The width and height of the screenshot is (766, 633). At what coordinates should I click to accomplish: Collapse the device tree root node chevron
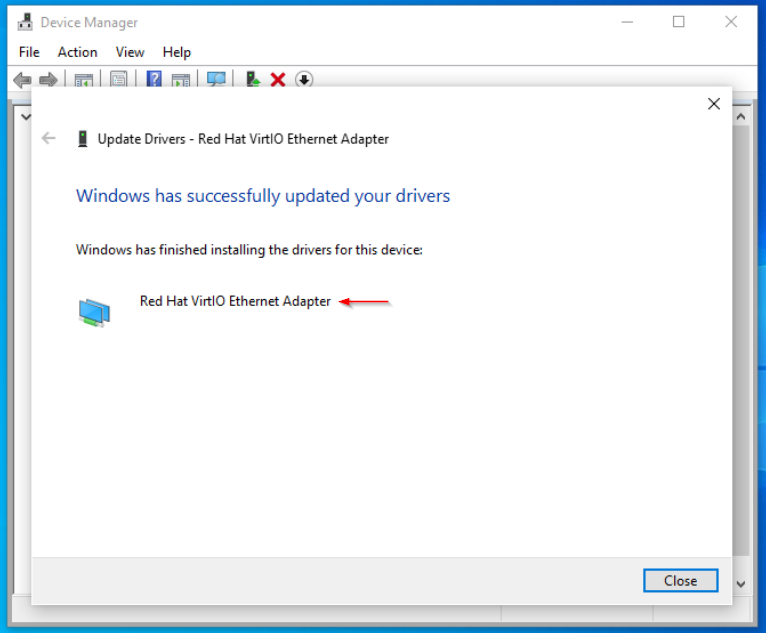24,115
